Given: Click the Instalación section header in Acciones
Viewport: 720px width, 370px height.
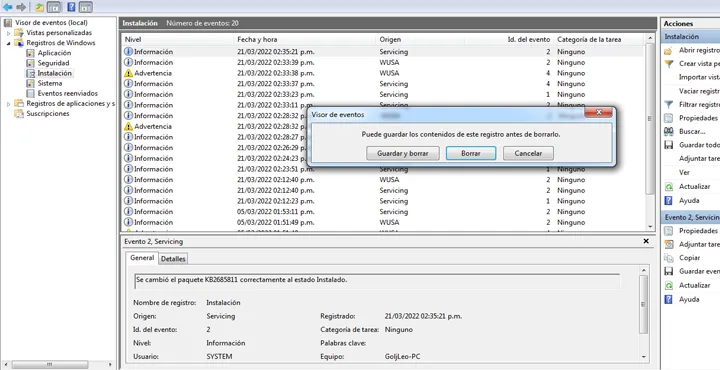Looking at the screenshot, I should 691,37.
